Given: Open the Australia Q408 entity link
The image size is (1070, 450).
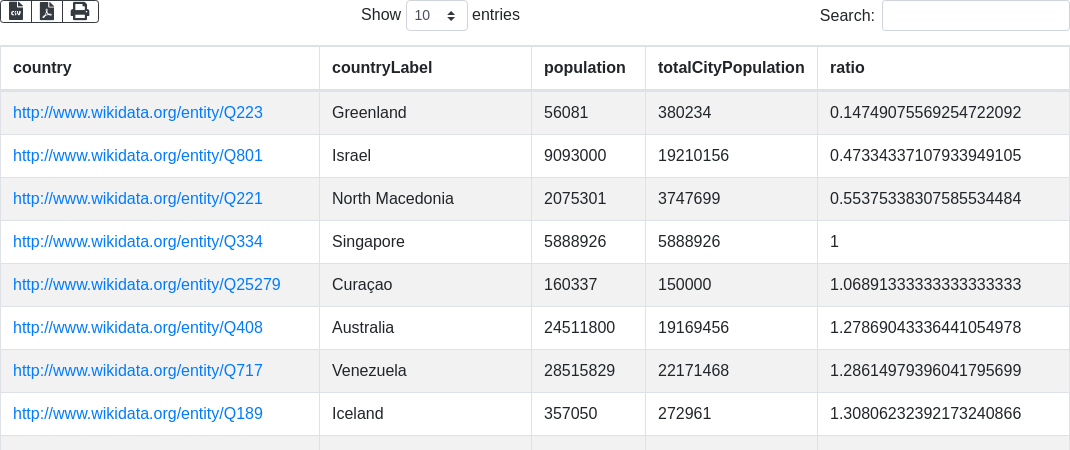Looking at the screenshot, I should (138, 328).
